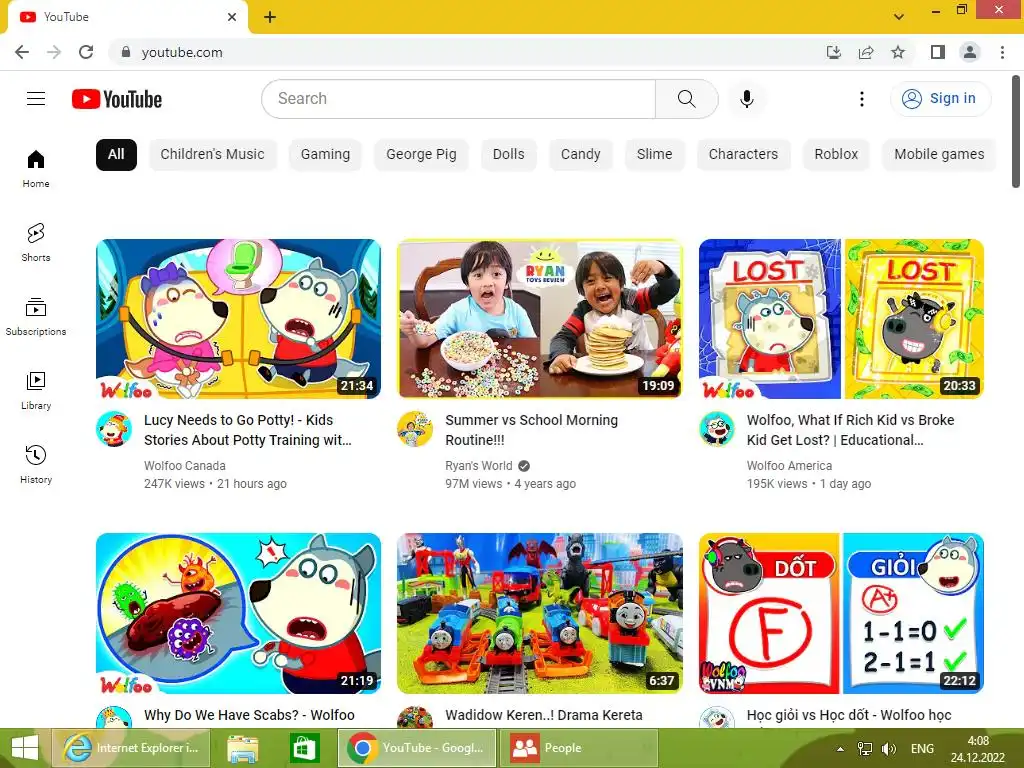Open Shorts in sidebar
Screen dimensions: 1024x768
[36, 242]
